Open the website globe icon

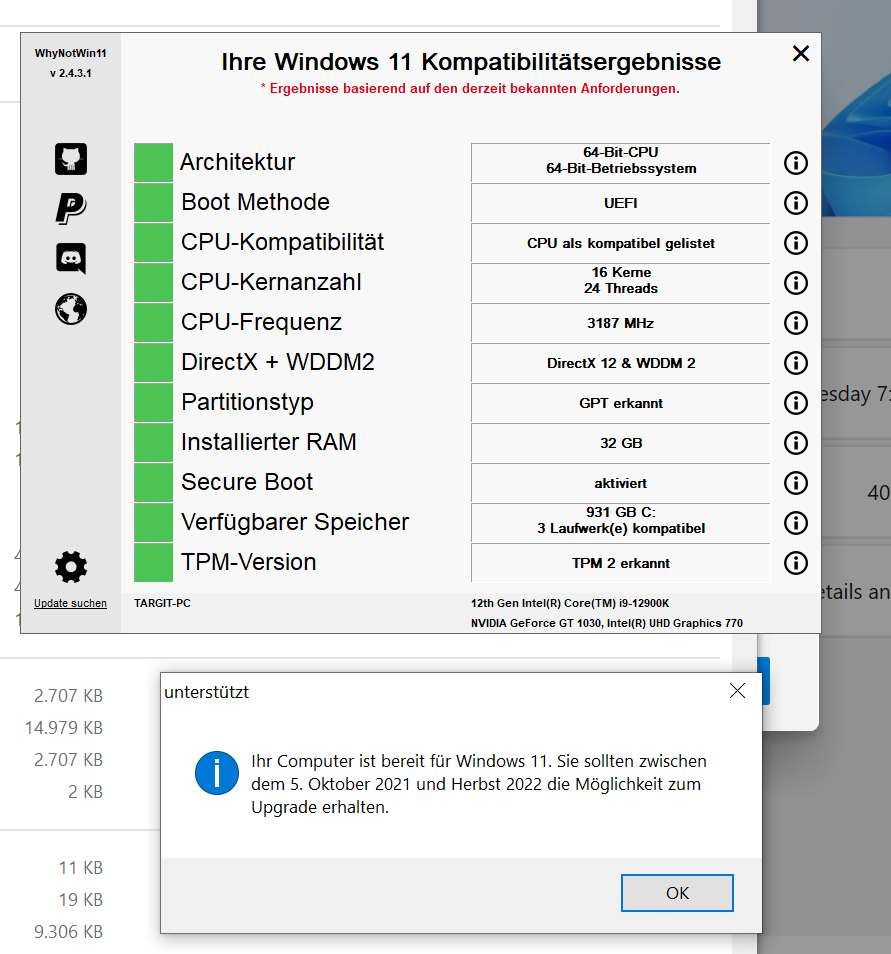point(71,309)
